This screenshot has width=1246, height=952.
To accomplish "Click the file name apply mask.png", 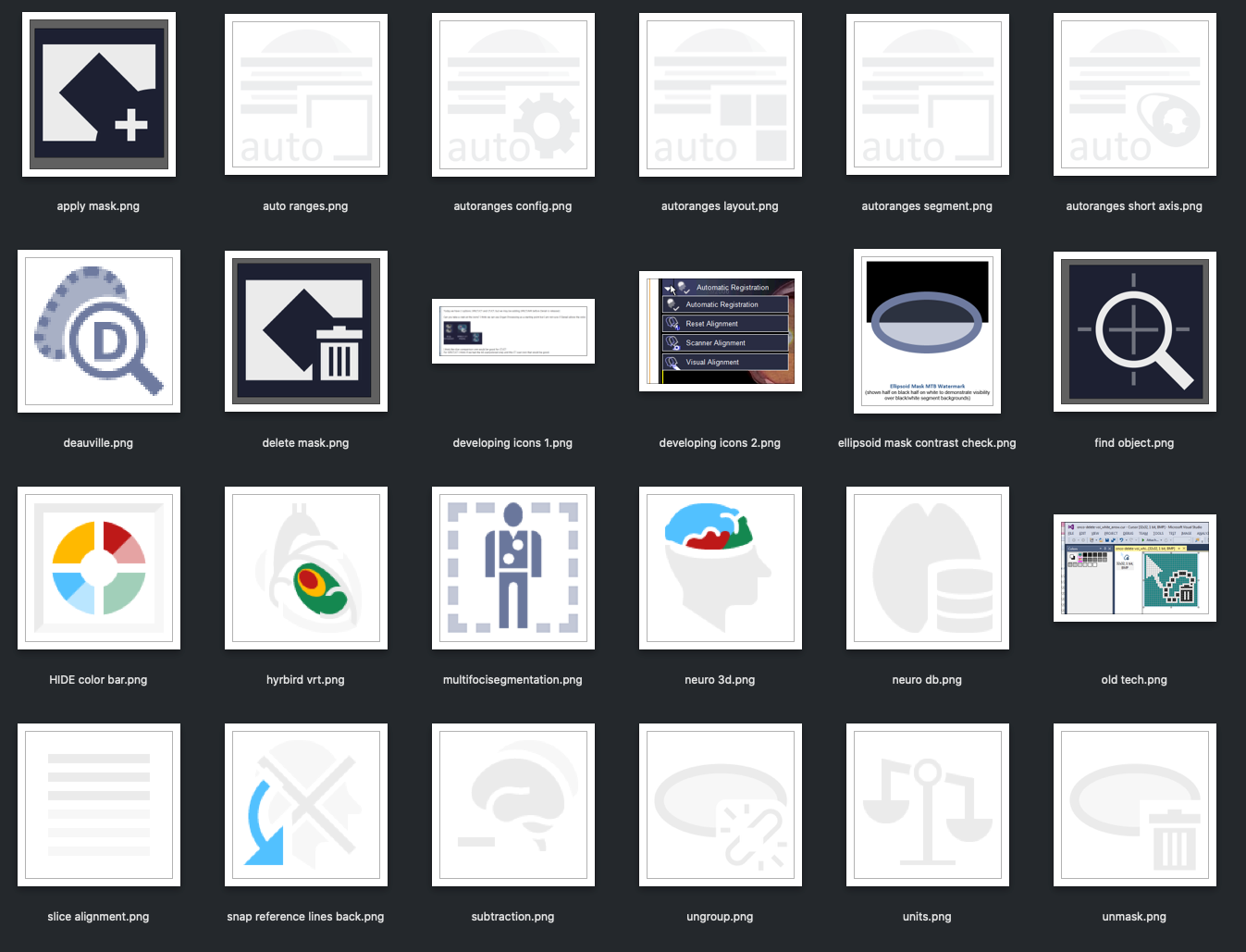I will click(x=98, y=206).
